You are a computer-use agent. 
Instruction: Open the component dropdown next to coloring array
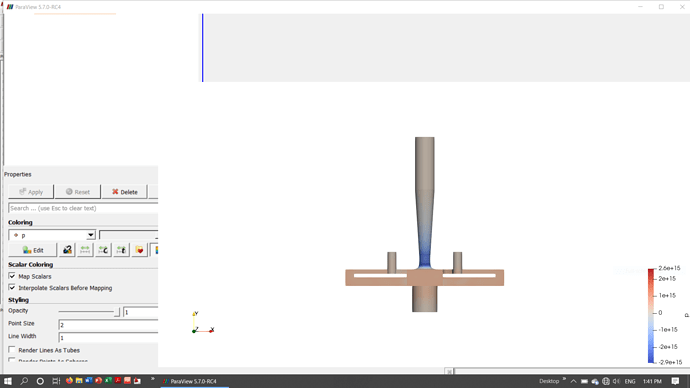click(x=128, y=235)
